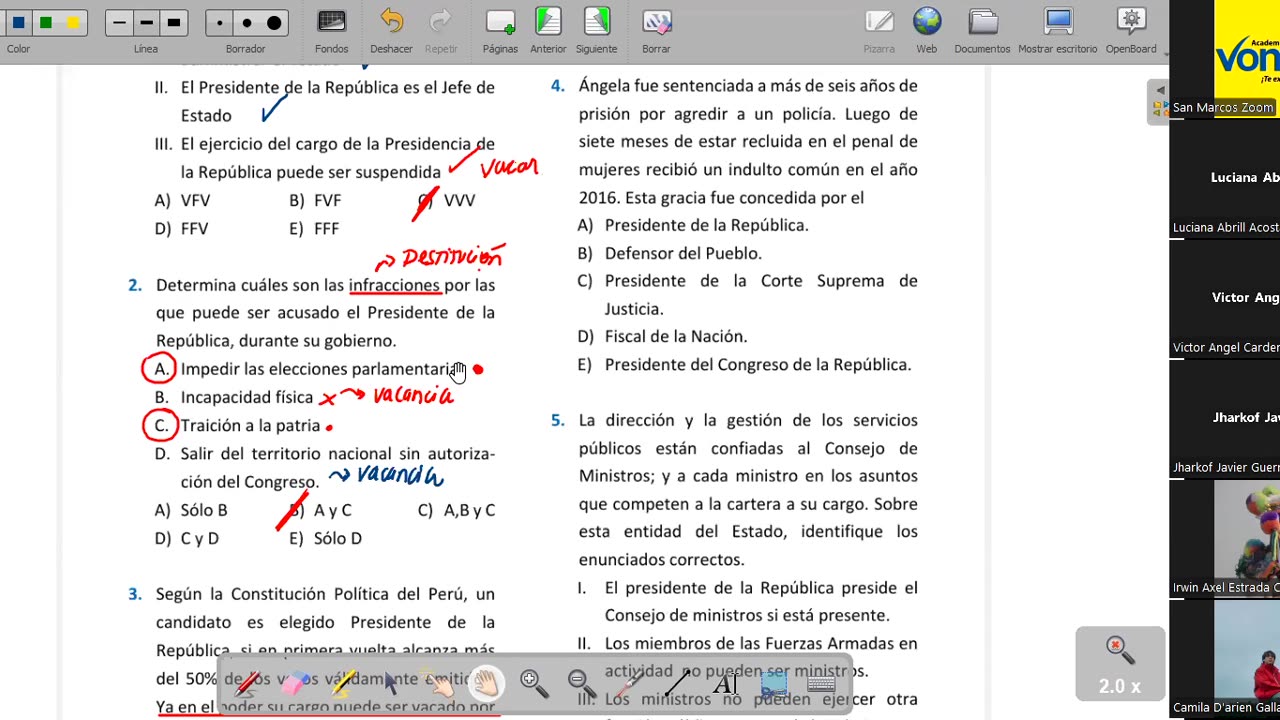Switch to Pizarra board mode

(879, 29)
